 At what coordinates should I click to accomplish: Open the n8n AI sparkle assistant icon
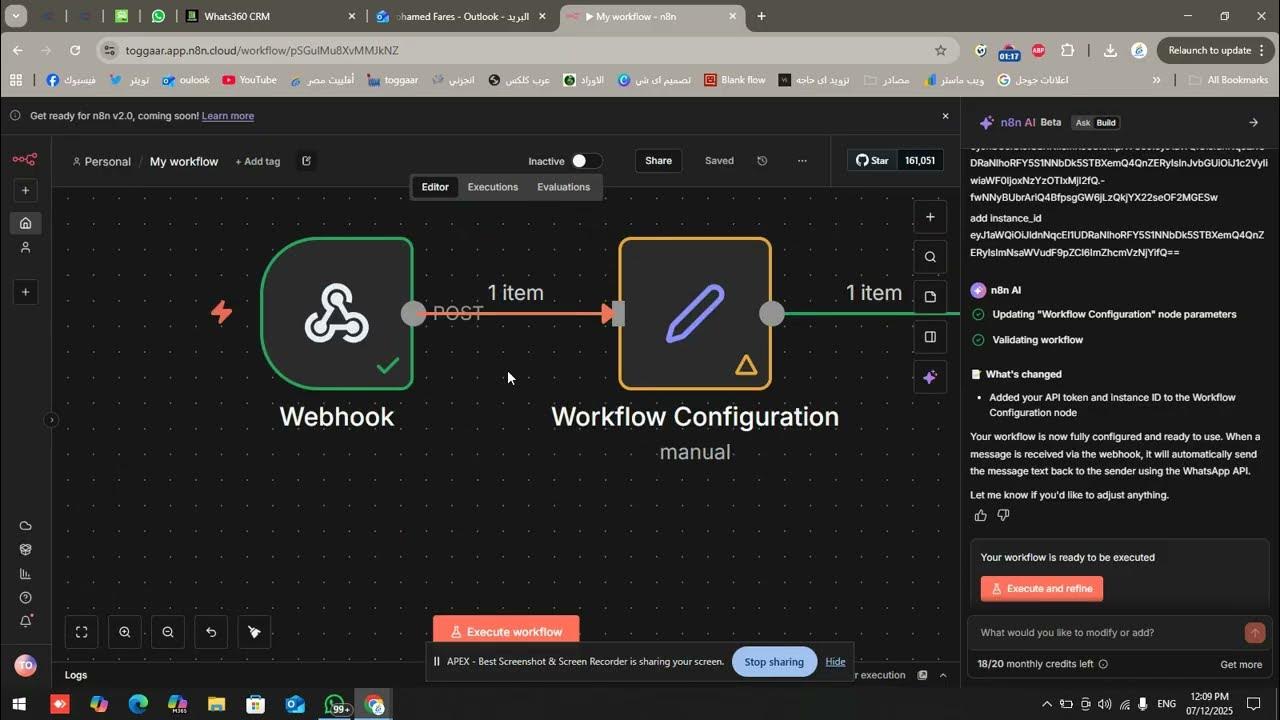pos(930,377)
